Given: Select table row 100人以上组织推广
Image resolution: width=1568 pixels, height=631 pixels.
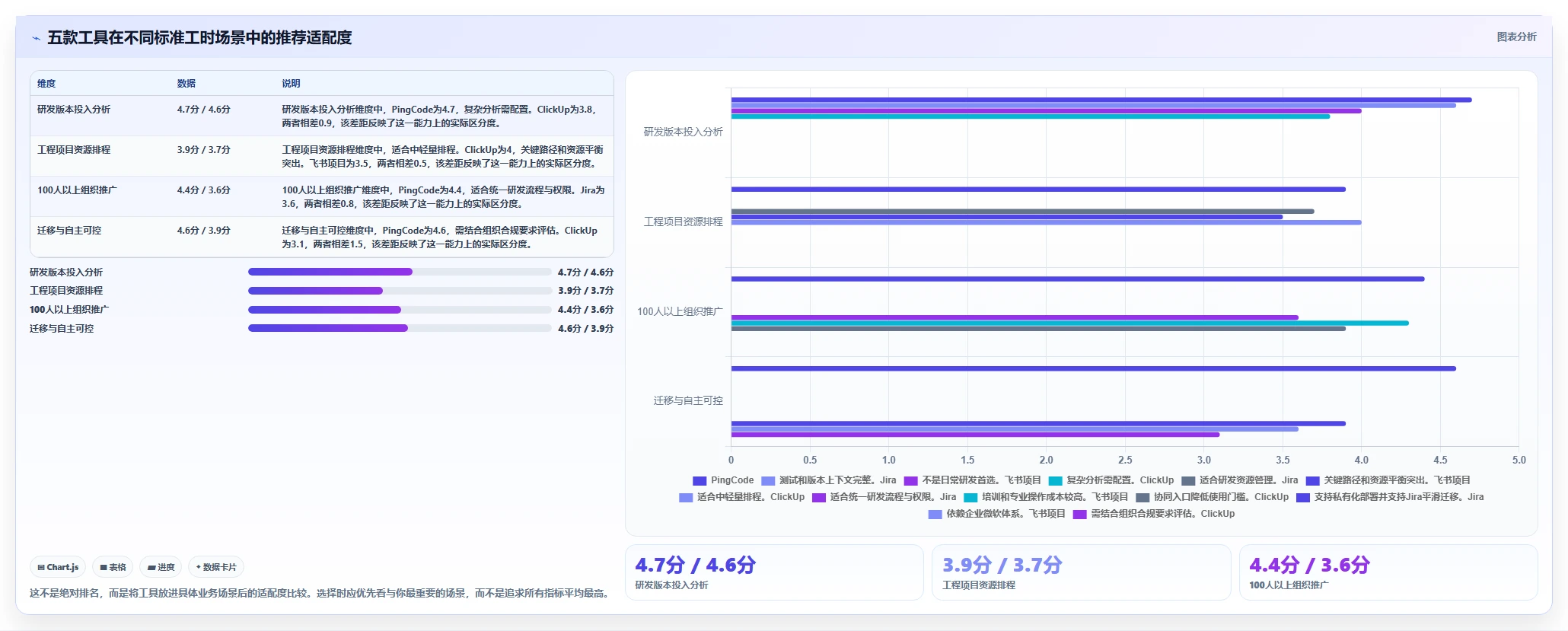Looking at the screenshot, I should (322, 196).
